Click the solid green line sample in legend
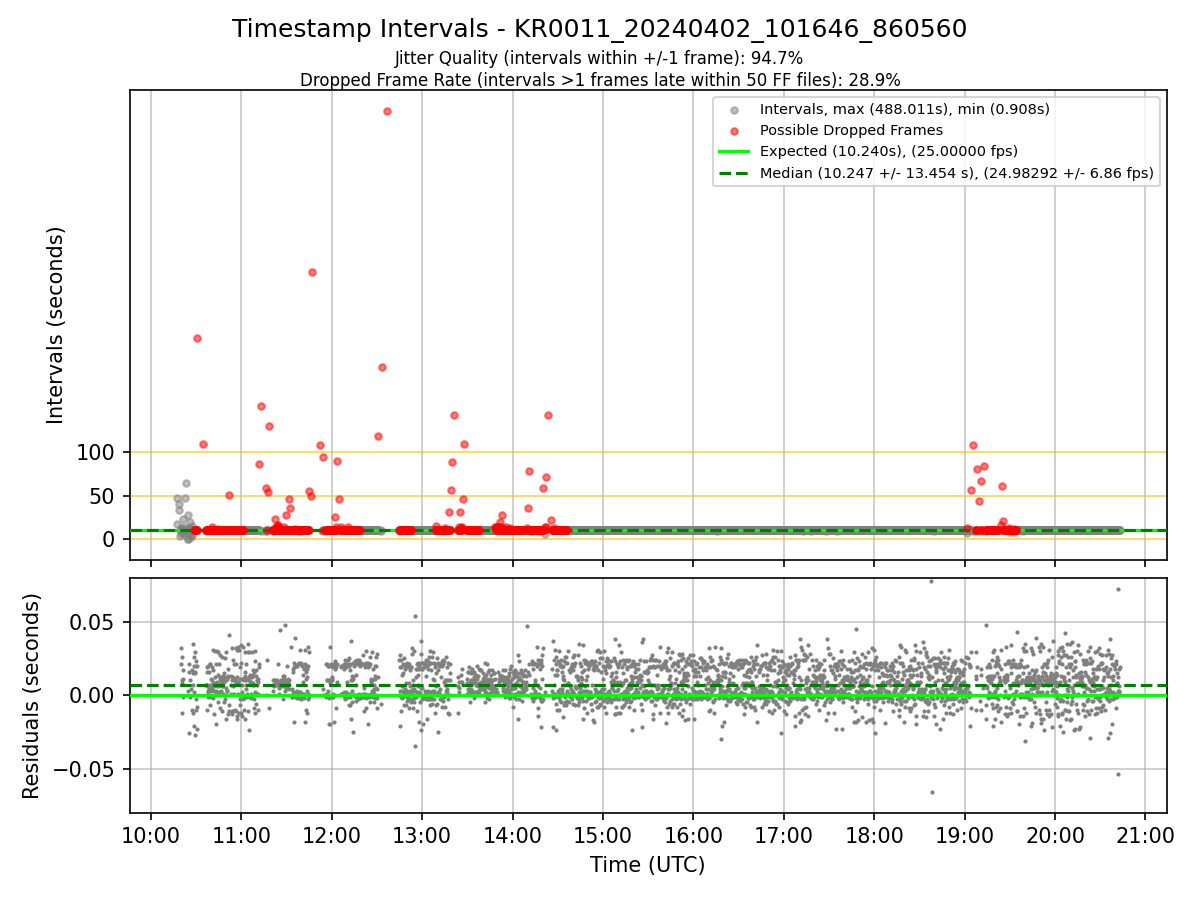The image size is (1200, 900). click(735, 152)
